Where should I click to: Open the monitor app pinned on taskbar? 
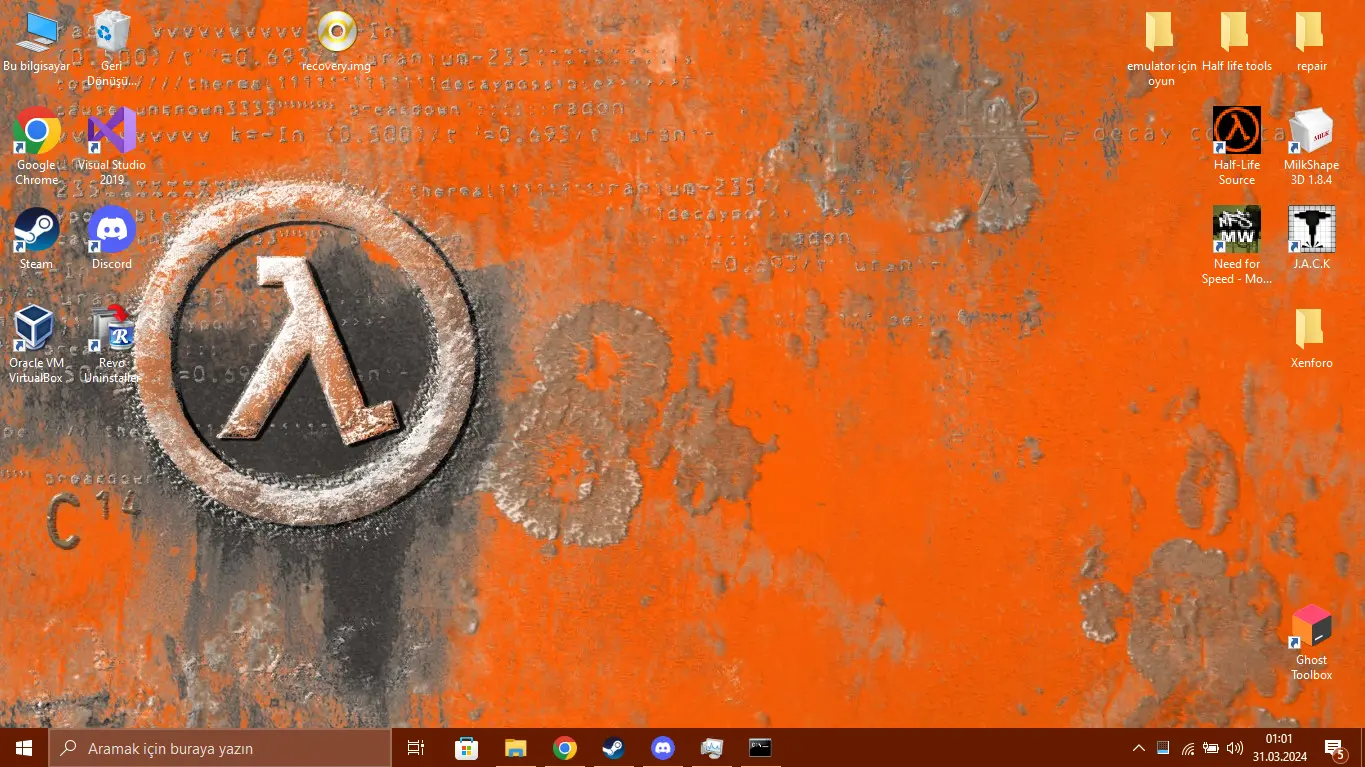tap(711, 748)
